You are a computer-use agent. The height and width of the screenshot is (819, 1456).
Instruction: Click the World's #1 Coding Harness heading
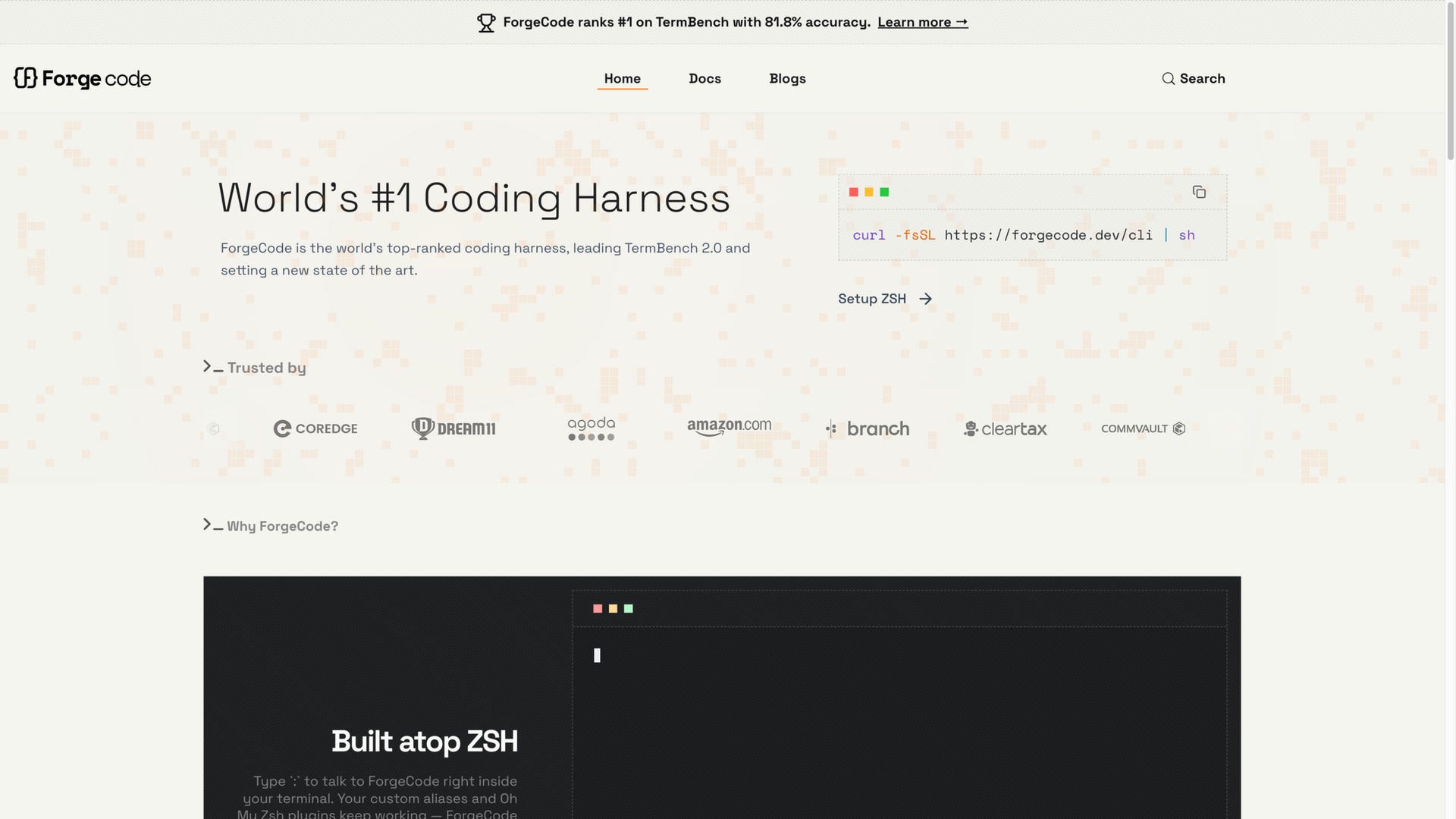point(474,199)
